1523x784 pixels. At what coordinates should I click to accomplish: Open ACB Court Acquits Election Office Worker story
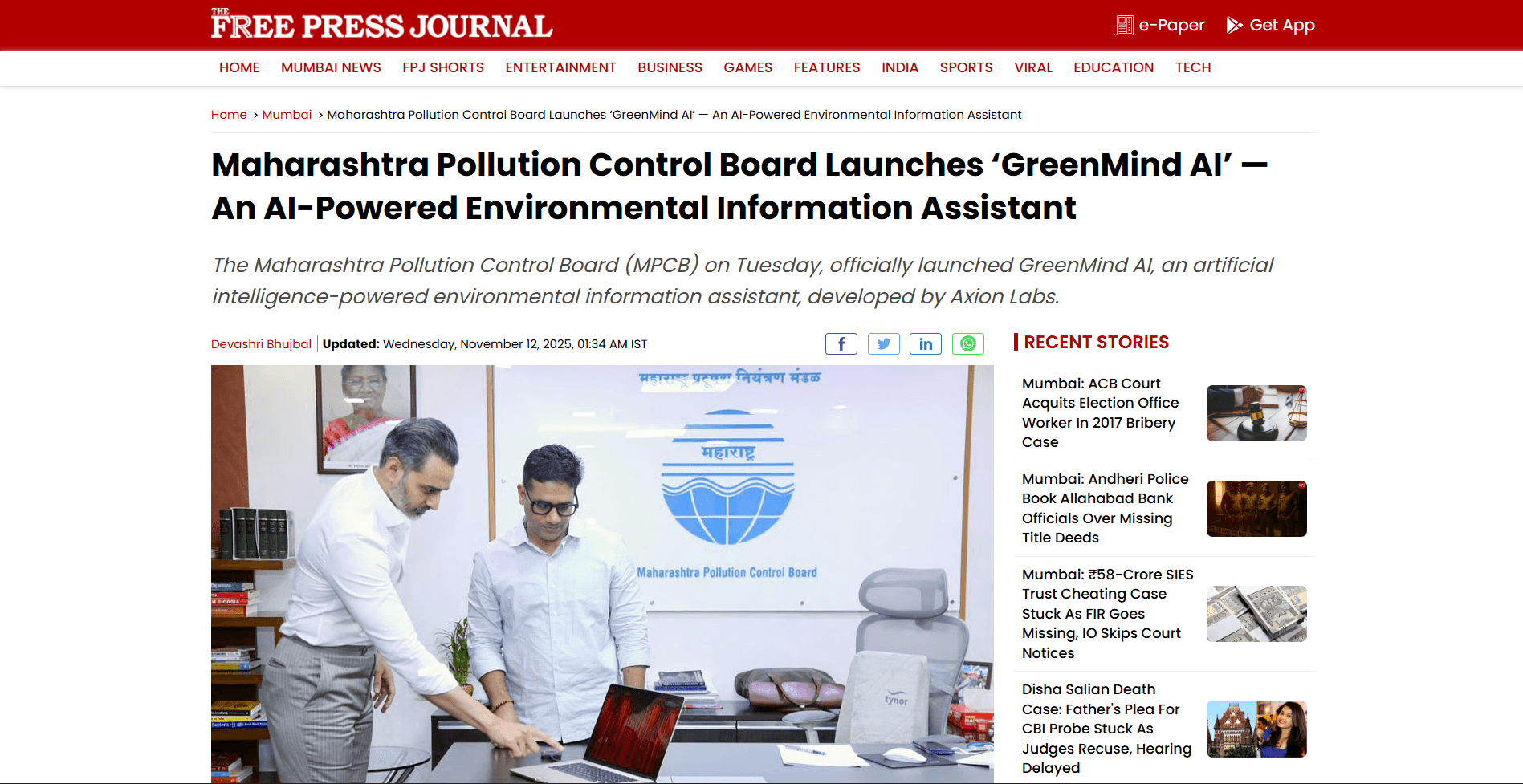pos(1101,412)
